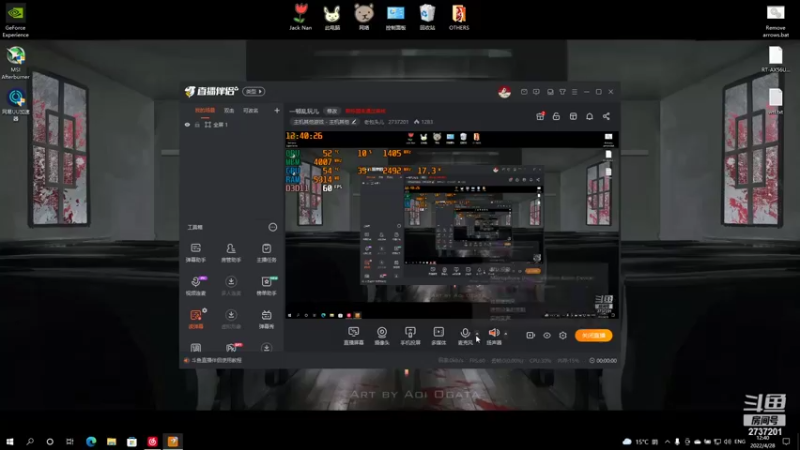Open the shop icon in room header
Viewport: 800px width, 450px height.
(573, 116)
